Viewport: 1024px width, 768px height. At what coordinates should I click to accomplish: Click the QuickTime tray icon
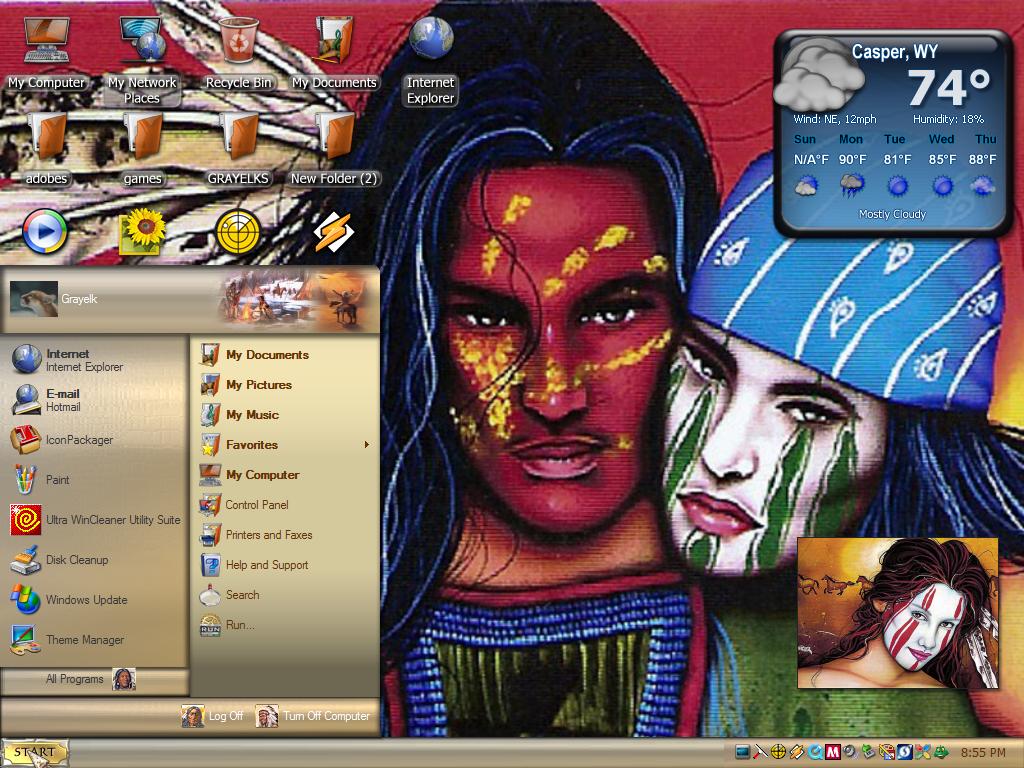click(x=815, y=752)
